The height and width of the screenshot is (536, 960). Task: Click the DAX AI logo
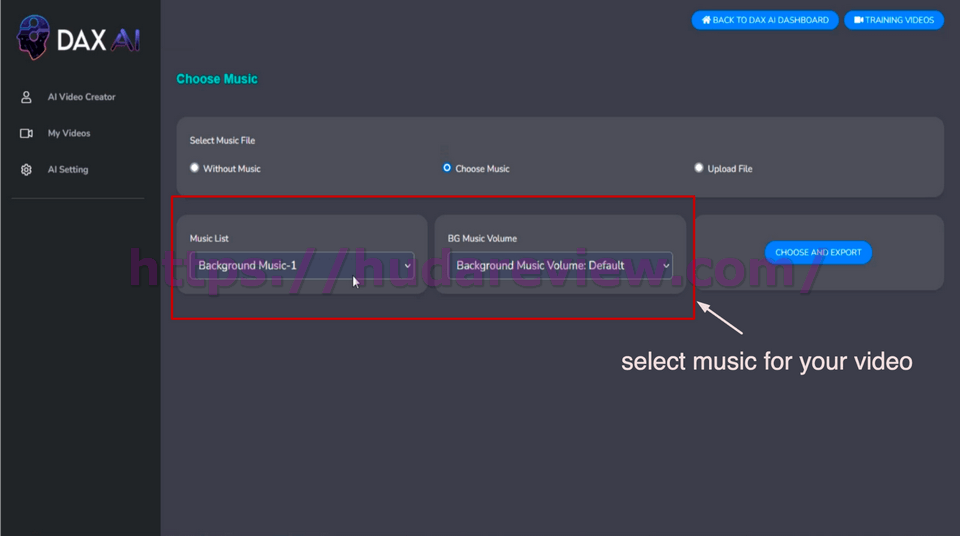[79, 39]
